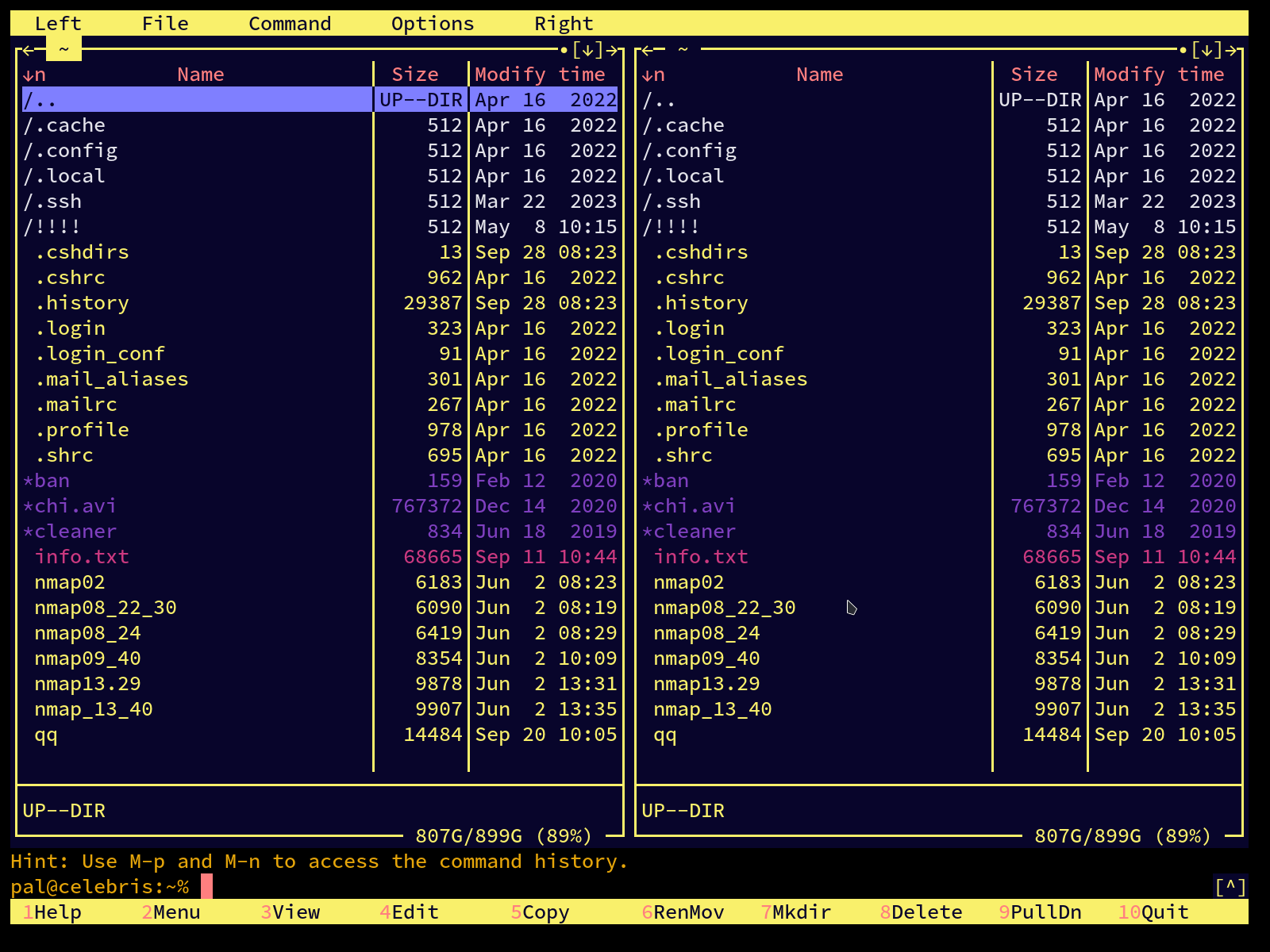Click F7 Mkdir button
Image resolution: width=1270 pixels, height=952 pixels.
pyautogui.click(x=796, y=912)
